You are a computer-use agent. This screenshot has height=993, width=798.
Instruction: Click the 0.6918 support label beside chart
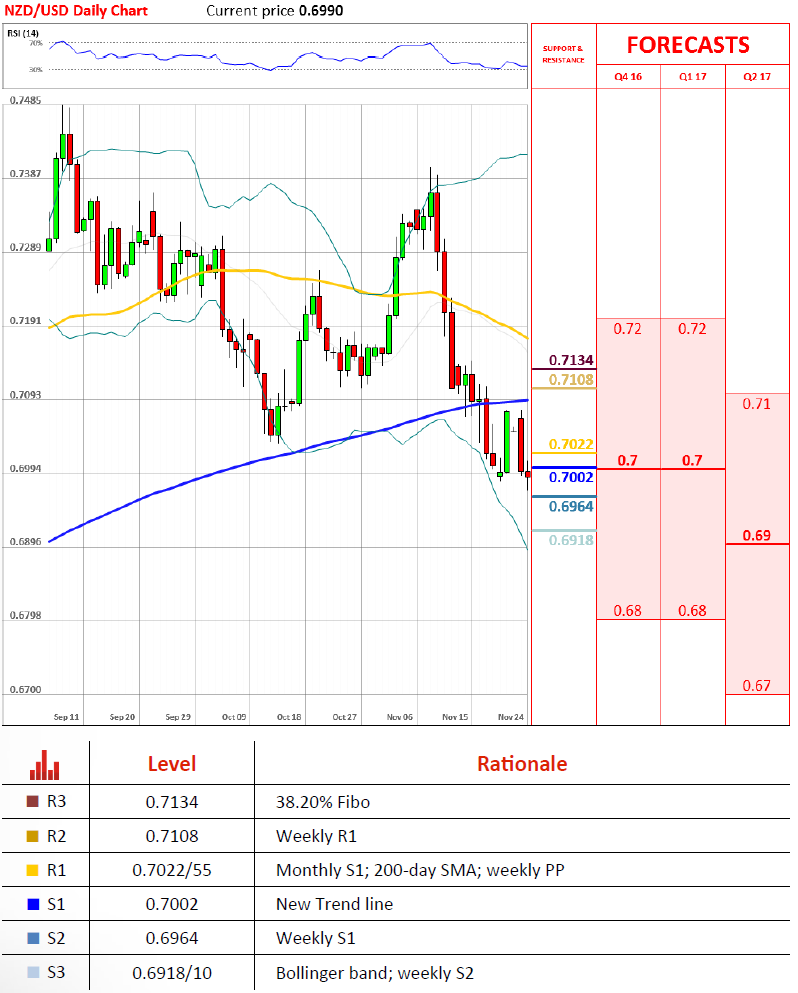(x=571, y=540)
